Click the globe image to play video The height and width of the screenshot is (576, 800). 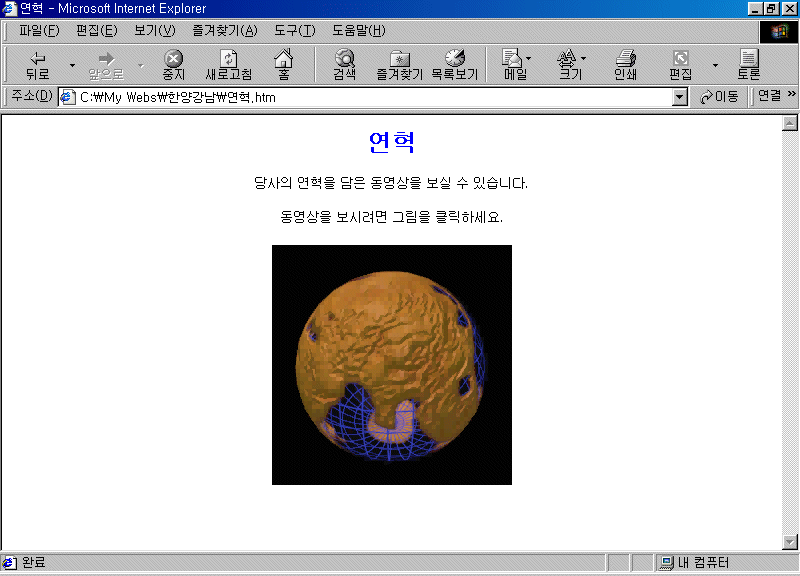392,365
